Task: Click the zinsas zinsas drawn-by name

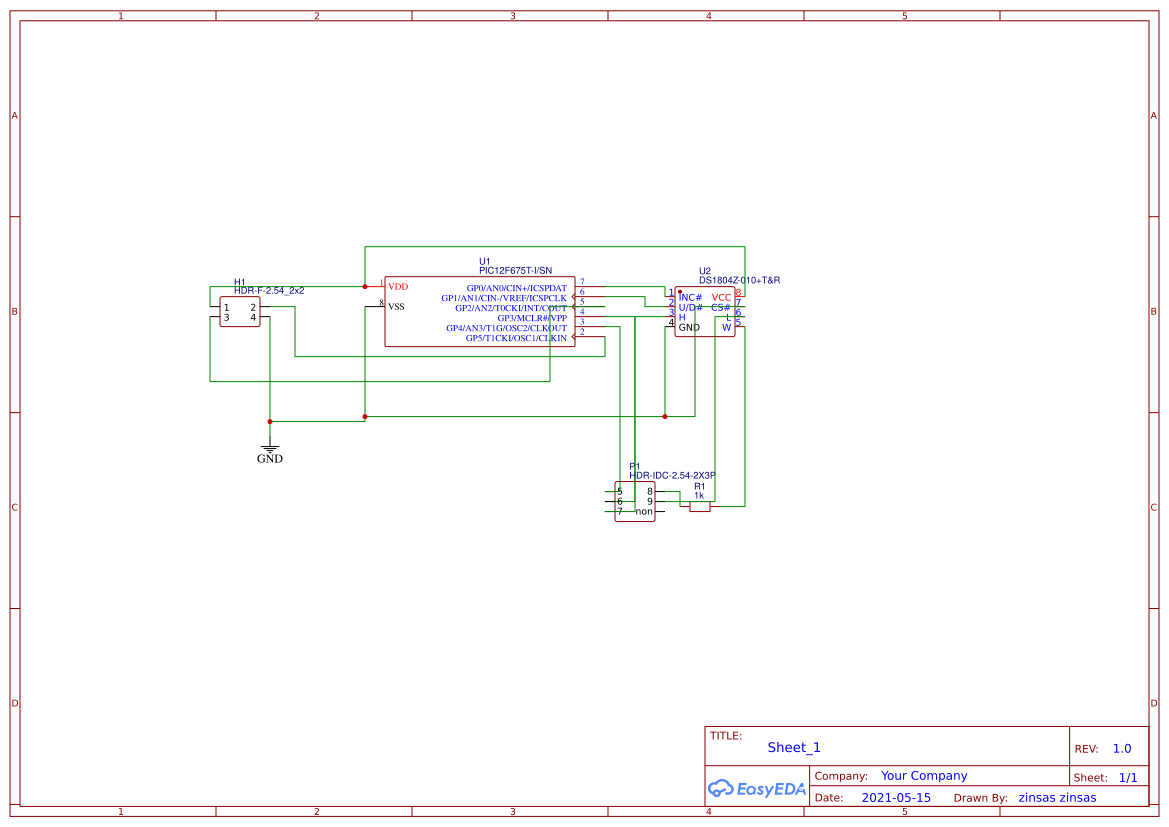Action: [x=1057, y=797]
